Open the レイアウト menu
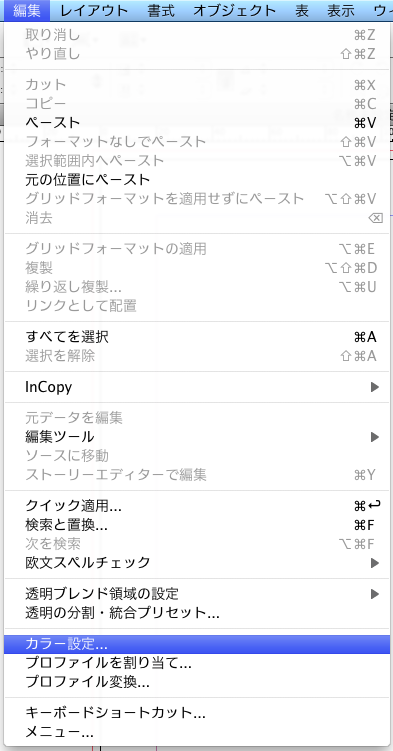 tap(94, 10)
